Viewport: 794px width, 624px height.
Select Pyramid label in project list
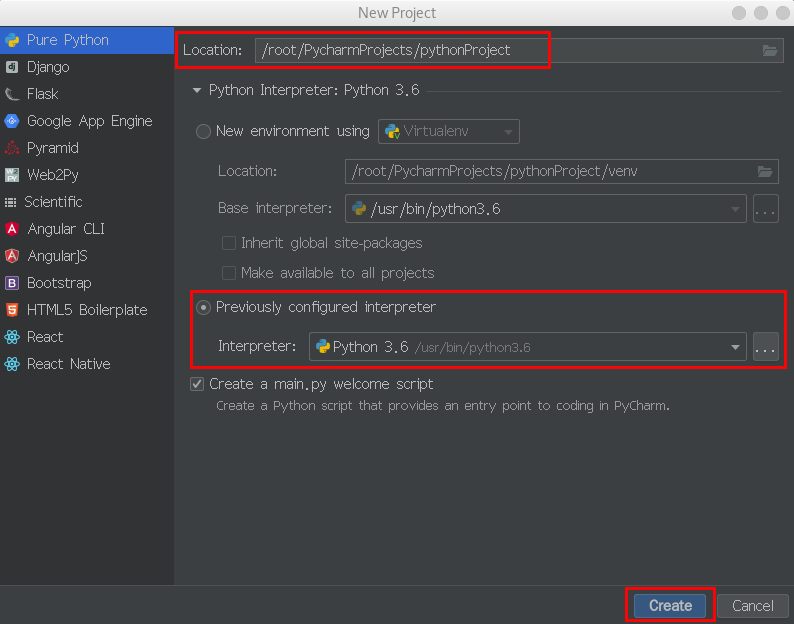pos(53,148)
